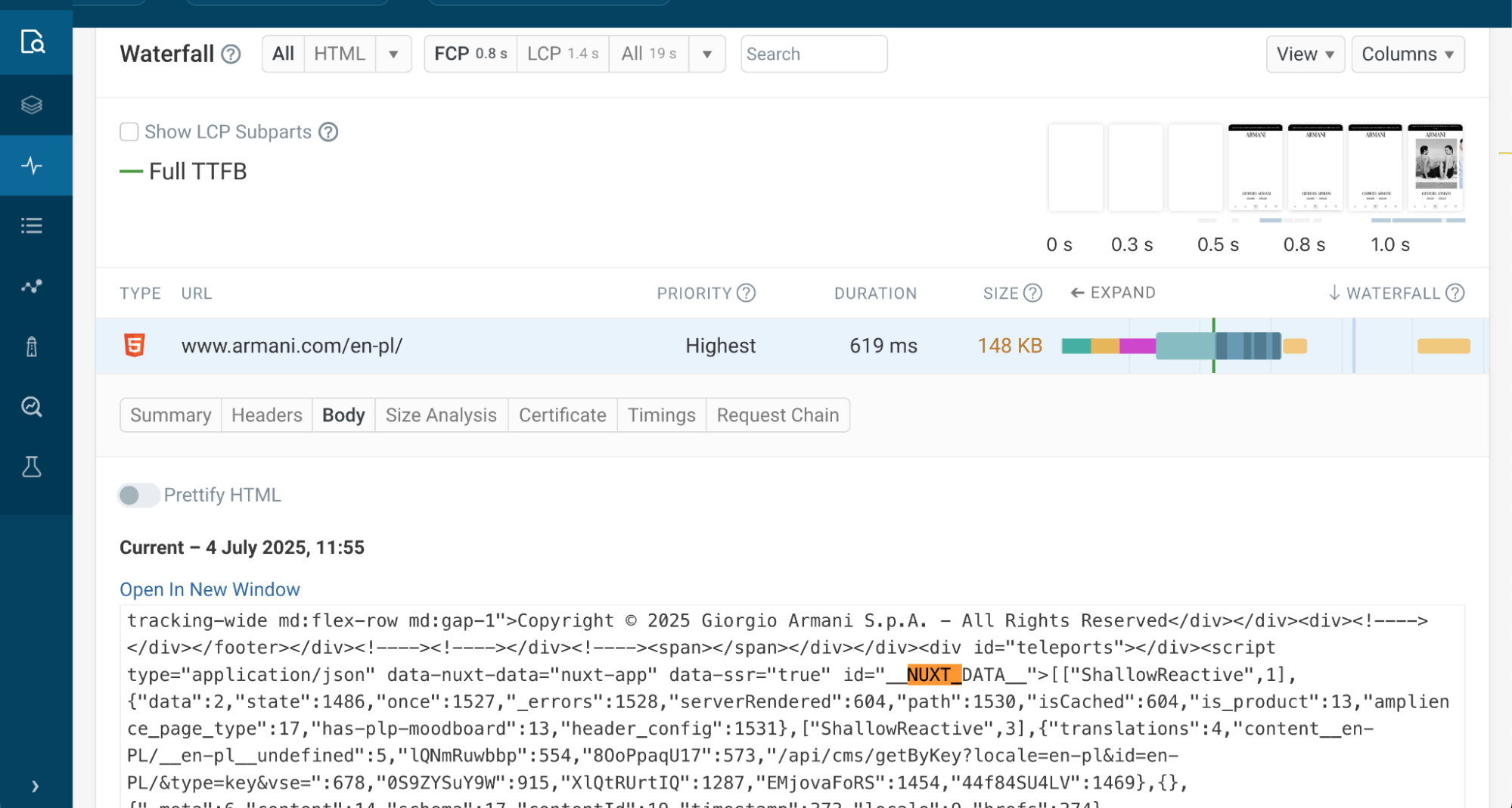This screenshot has width=1512, height=808.
Task: Click the 619 ms duration value
Action: (x=883, y=346)
